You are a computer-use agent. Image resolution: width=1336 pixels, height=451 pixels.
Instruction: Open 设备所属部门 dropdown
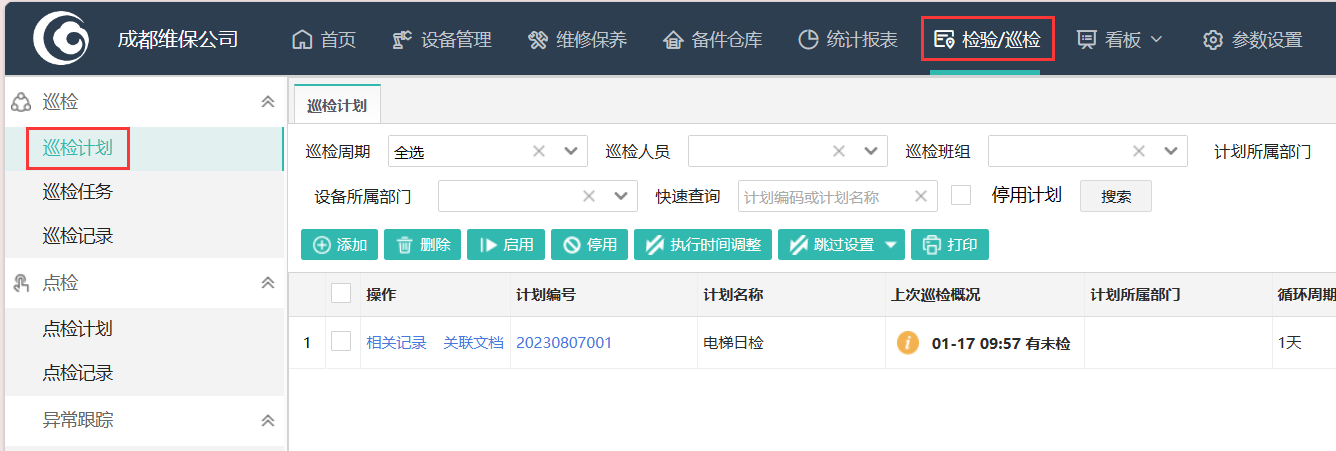tap(621, 196)
